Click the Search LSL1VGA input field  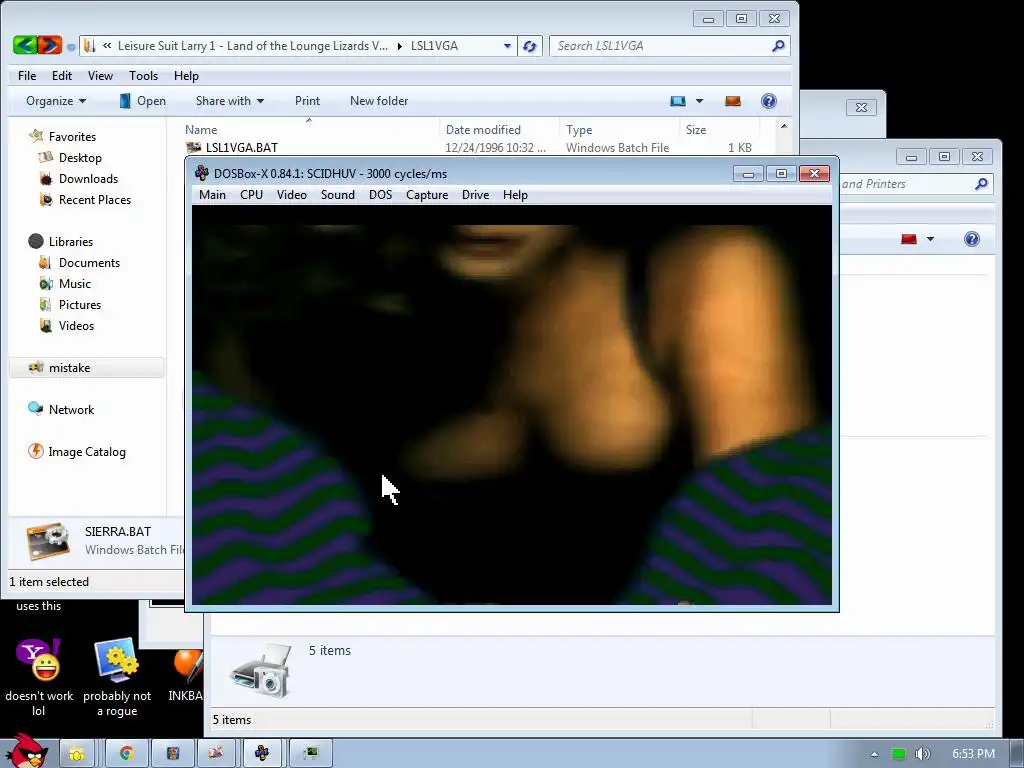(x=660, y=46)
